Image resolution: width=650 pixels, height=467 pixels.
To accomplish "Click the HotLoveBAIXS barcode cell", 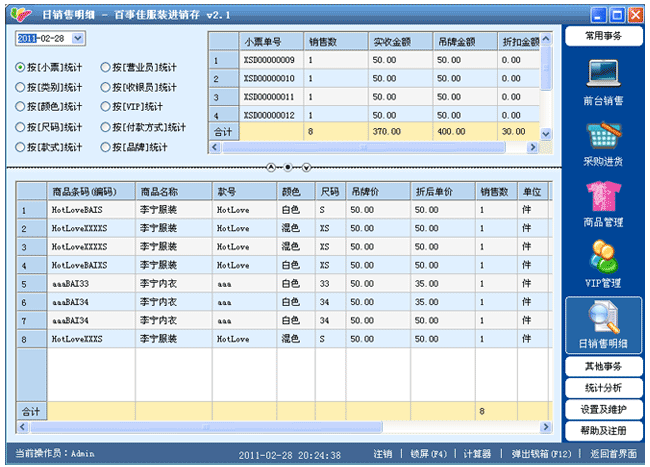I will [x=91, y=265].
